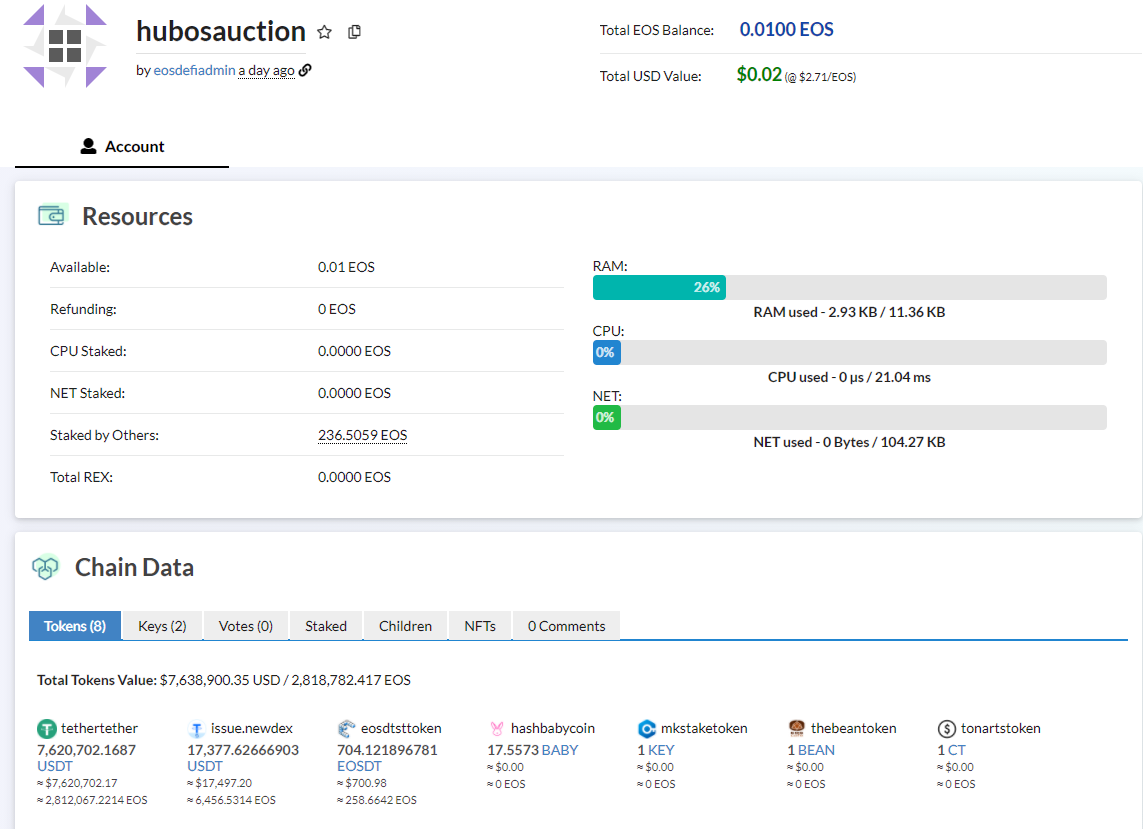The width and height of the screenshot is (1143, 829).
Task: Click the mkstaketoken token icon
Action: (x=646, y=729)
